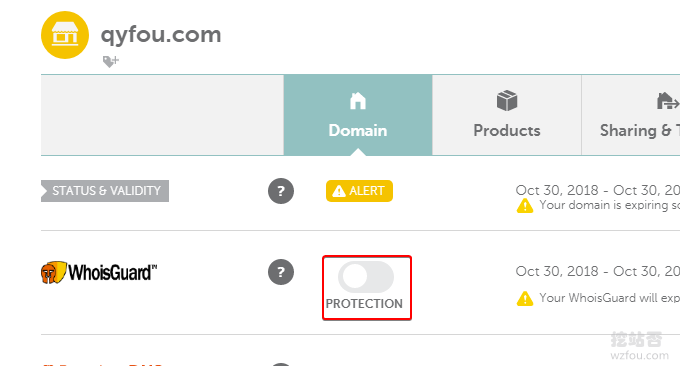Click the warning triangle beside WhoisGuard expiry notice

coord(525,298)
